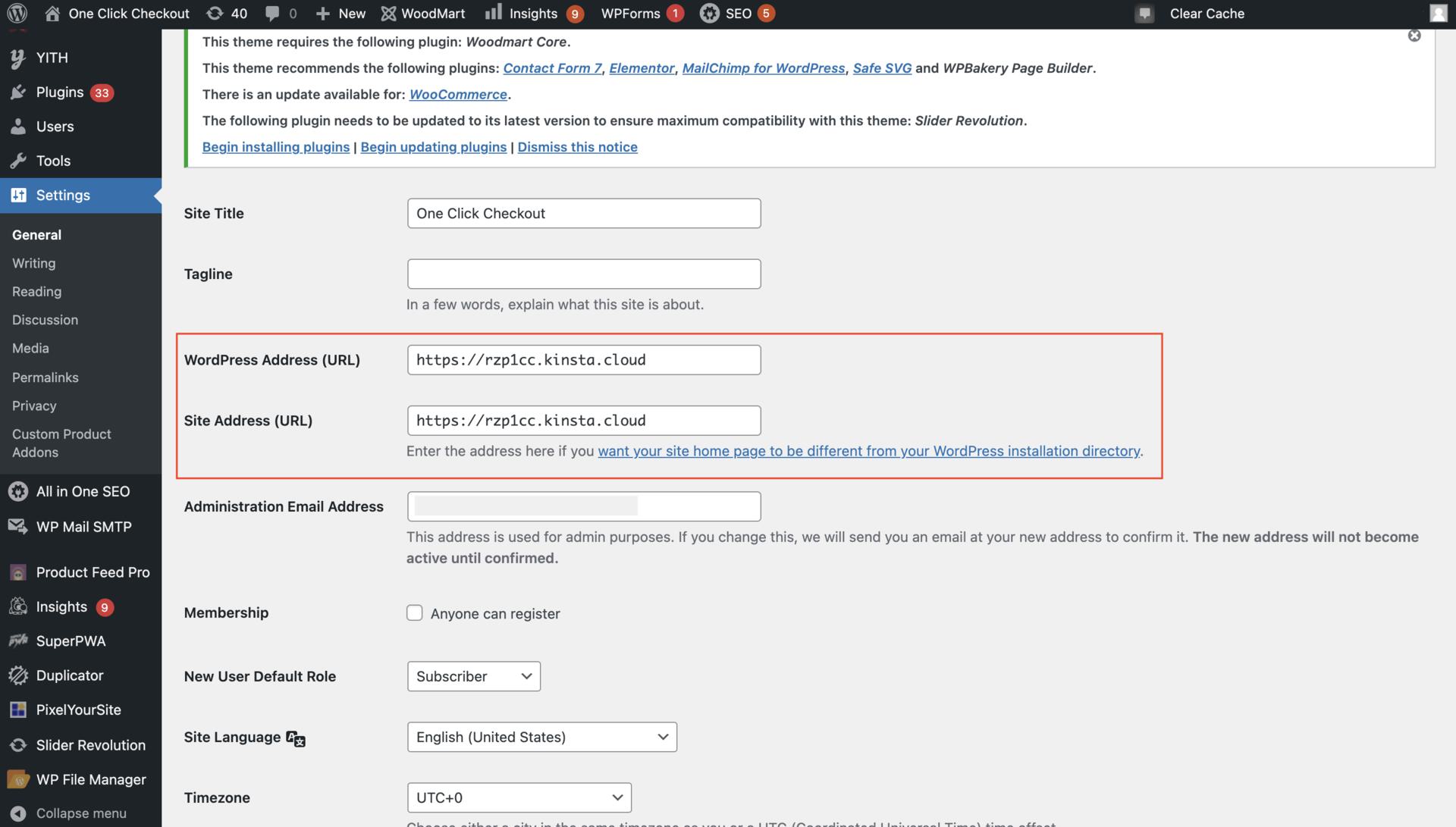Click the plus New icon

point(322,14)
